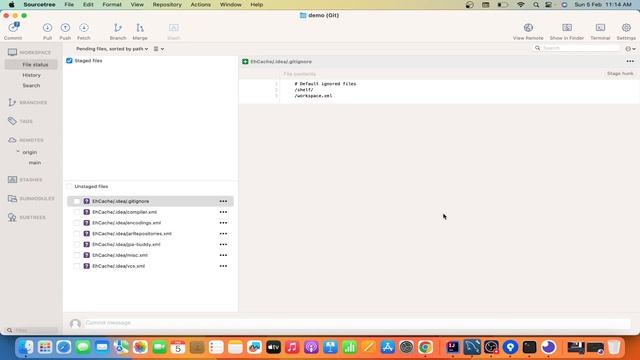Viewport: 640px width, 360px height.
Task: Open 'Pending files, sorted by path' dropdown
Action: (112, 49)
